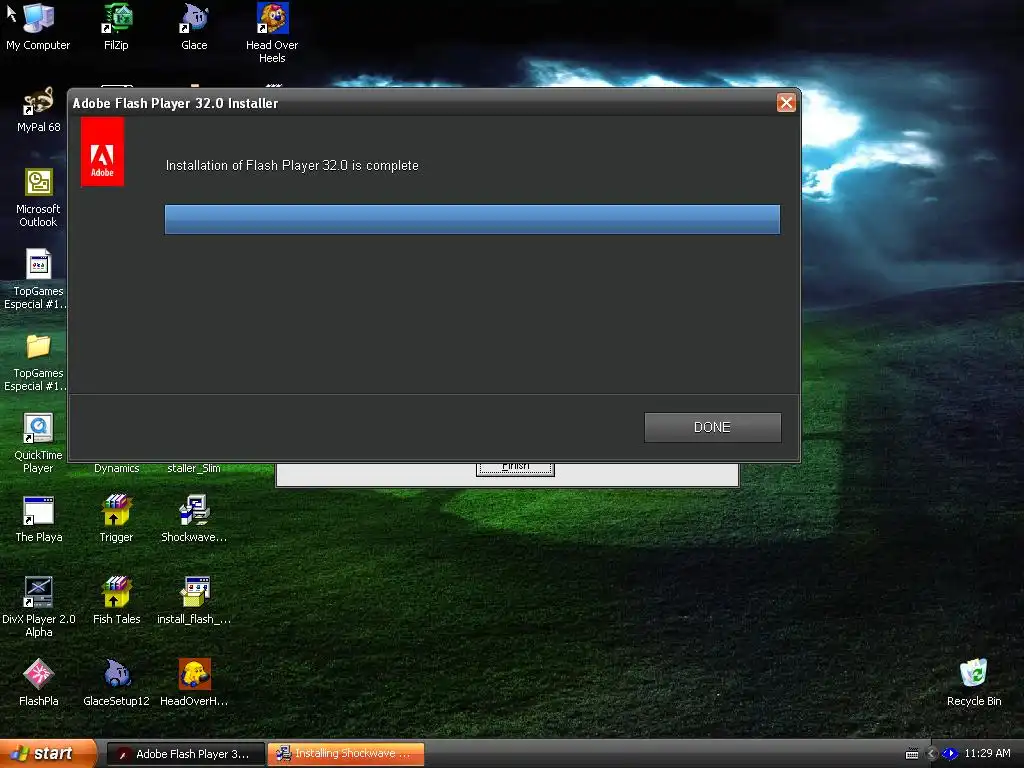This screenshot has width=1024, height=768.
Task: Select the HeadOverH... installer icon
Action: point(194,683)
